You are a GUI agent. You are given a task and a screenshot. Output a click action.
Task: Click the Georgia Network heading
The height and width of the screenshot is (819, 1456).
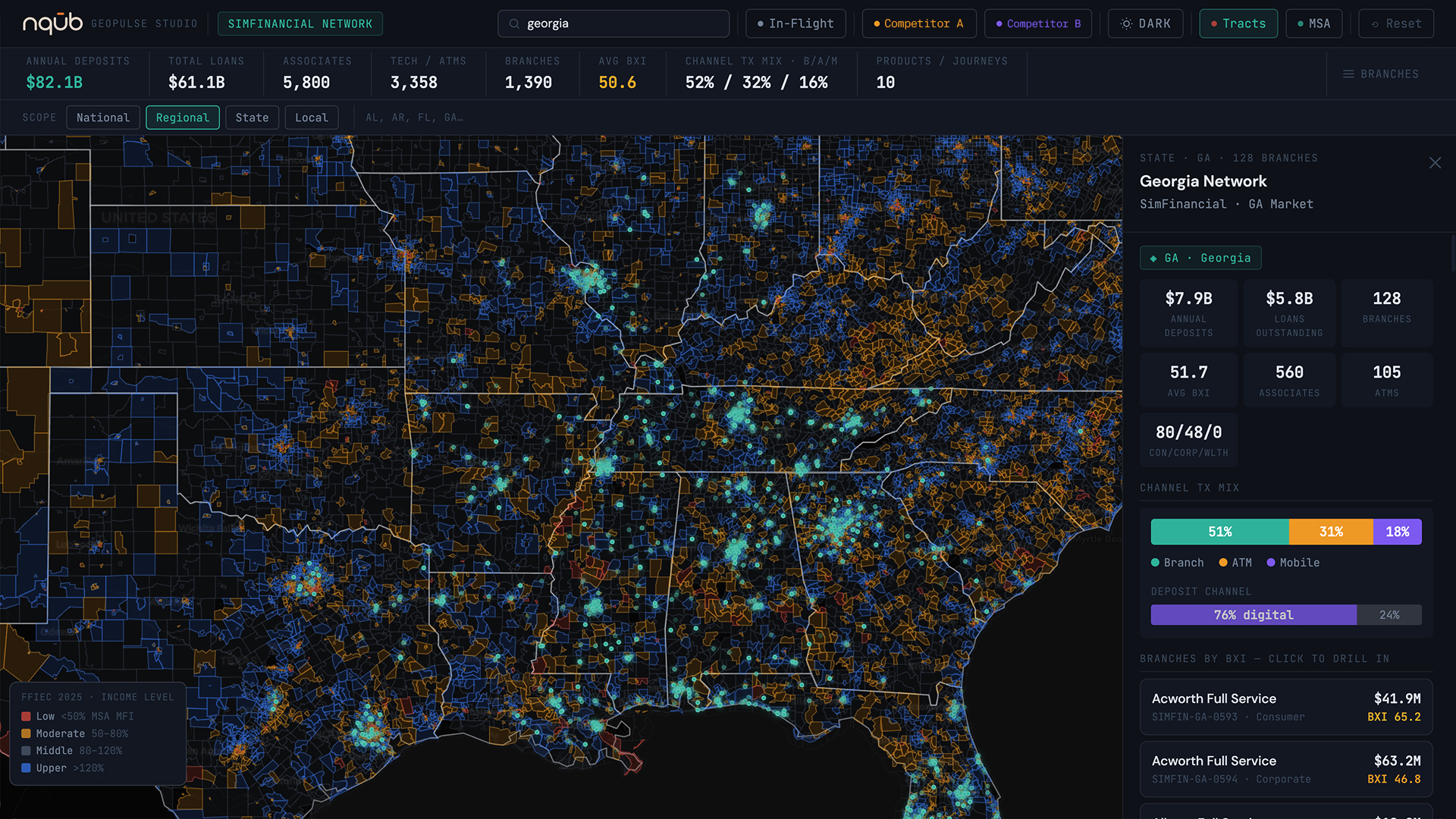pyautogui.click(x=1203, y=181)
